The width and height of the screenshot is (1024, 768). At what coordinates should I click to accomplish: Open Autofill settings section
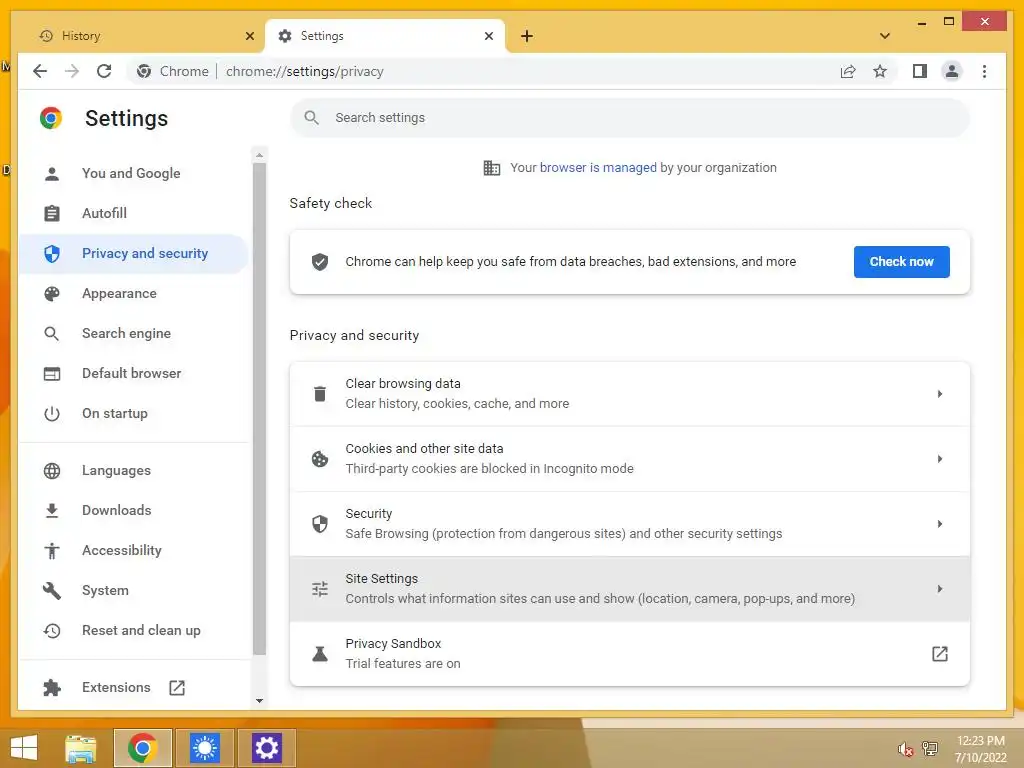133,214
